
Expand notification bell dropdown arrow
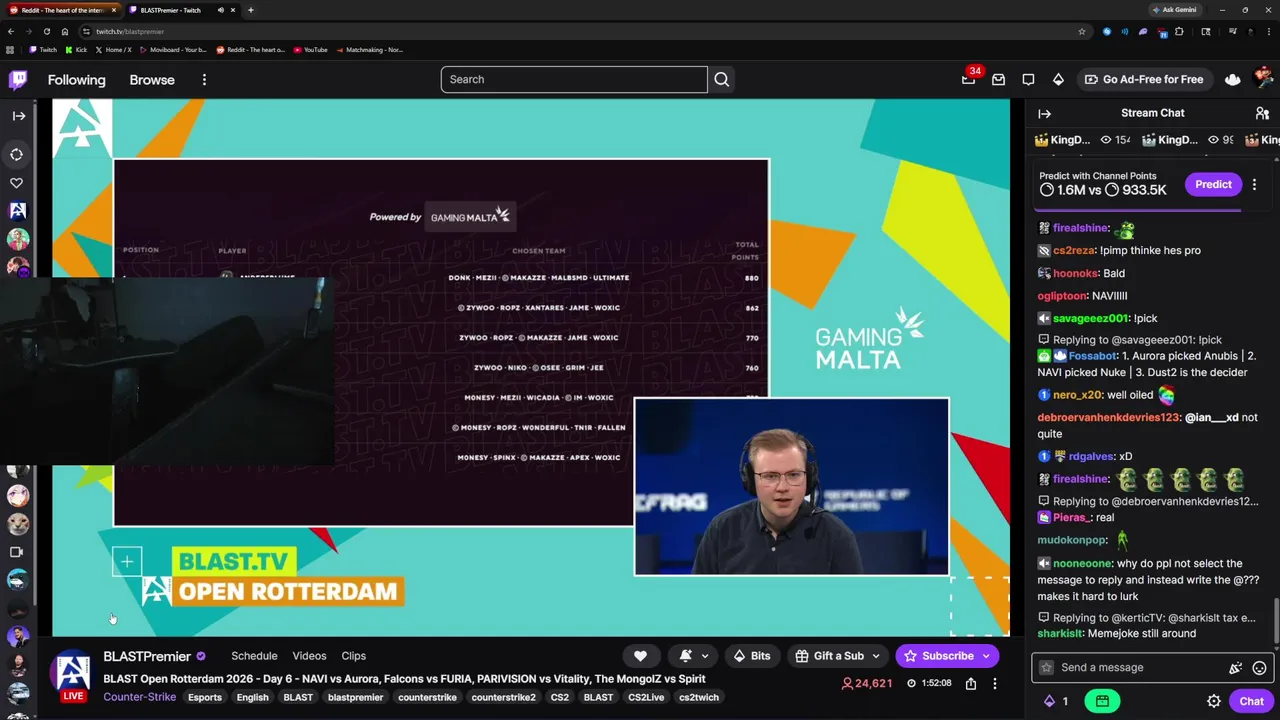(x=705, y=656)
